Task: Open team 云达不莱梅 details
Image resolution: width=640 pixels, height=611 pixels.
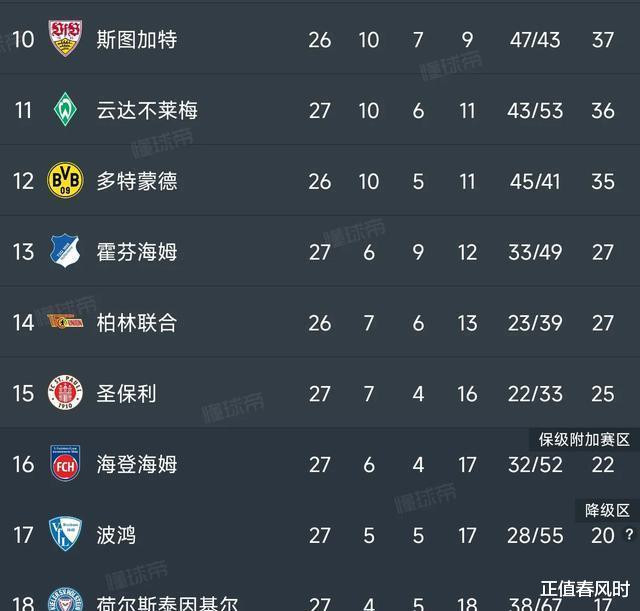Action: point(147,110)
